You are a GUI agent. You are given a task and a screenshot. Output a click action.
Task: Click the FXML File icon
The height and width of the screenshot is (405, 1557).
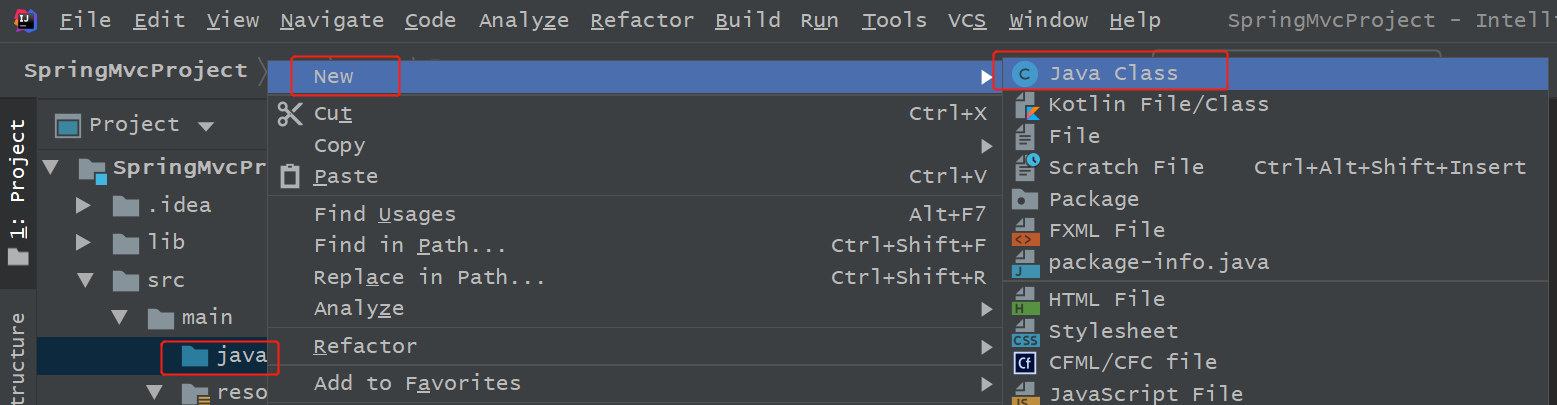click(x=1026, y=231)
